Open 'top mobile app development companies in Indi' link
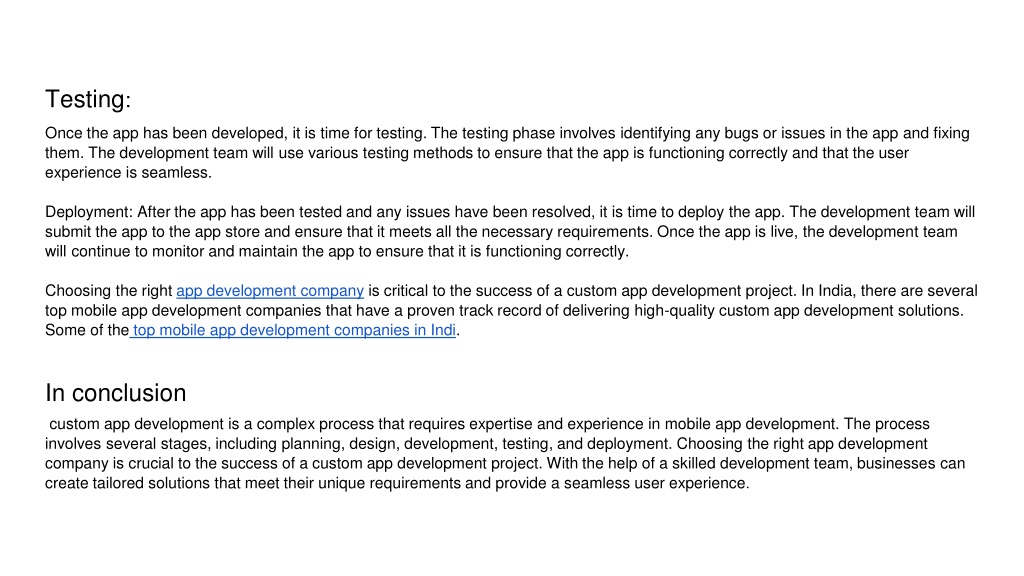Image resolution: width=1024 pixels, height=576 pixels. [293, 330]
